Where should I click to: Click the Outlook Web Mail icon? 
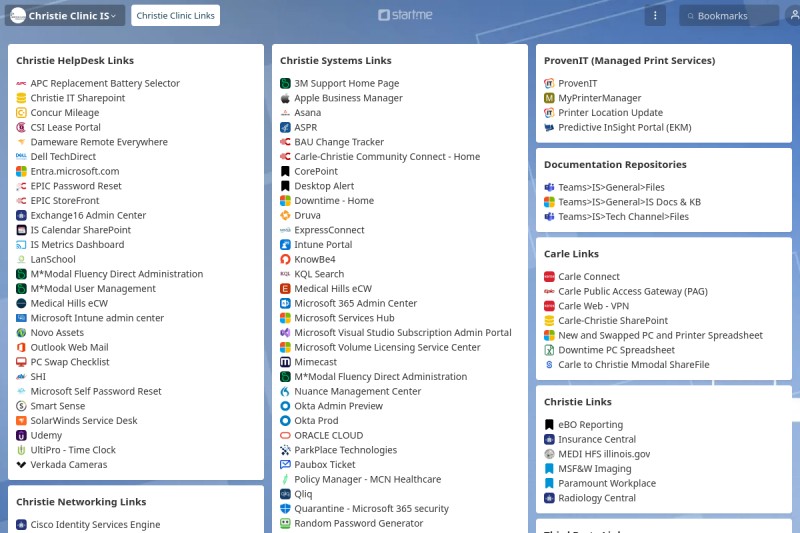[x=21, y=347]
